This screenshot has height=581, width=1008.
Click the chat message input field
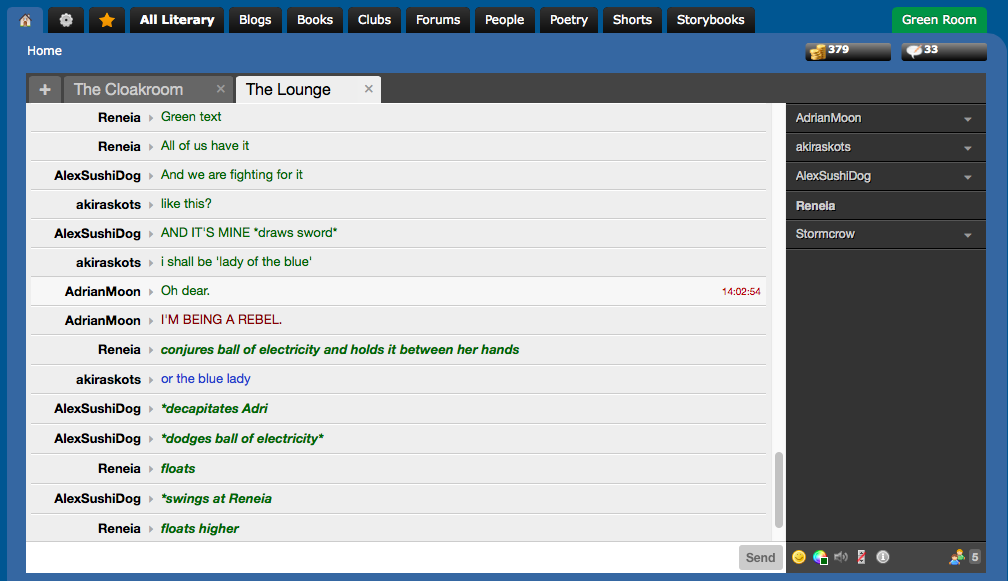coord(382,557)
